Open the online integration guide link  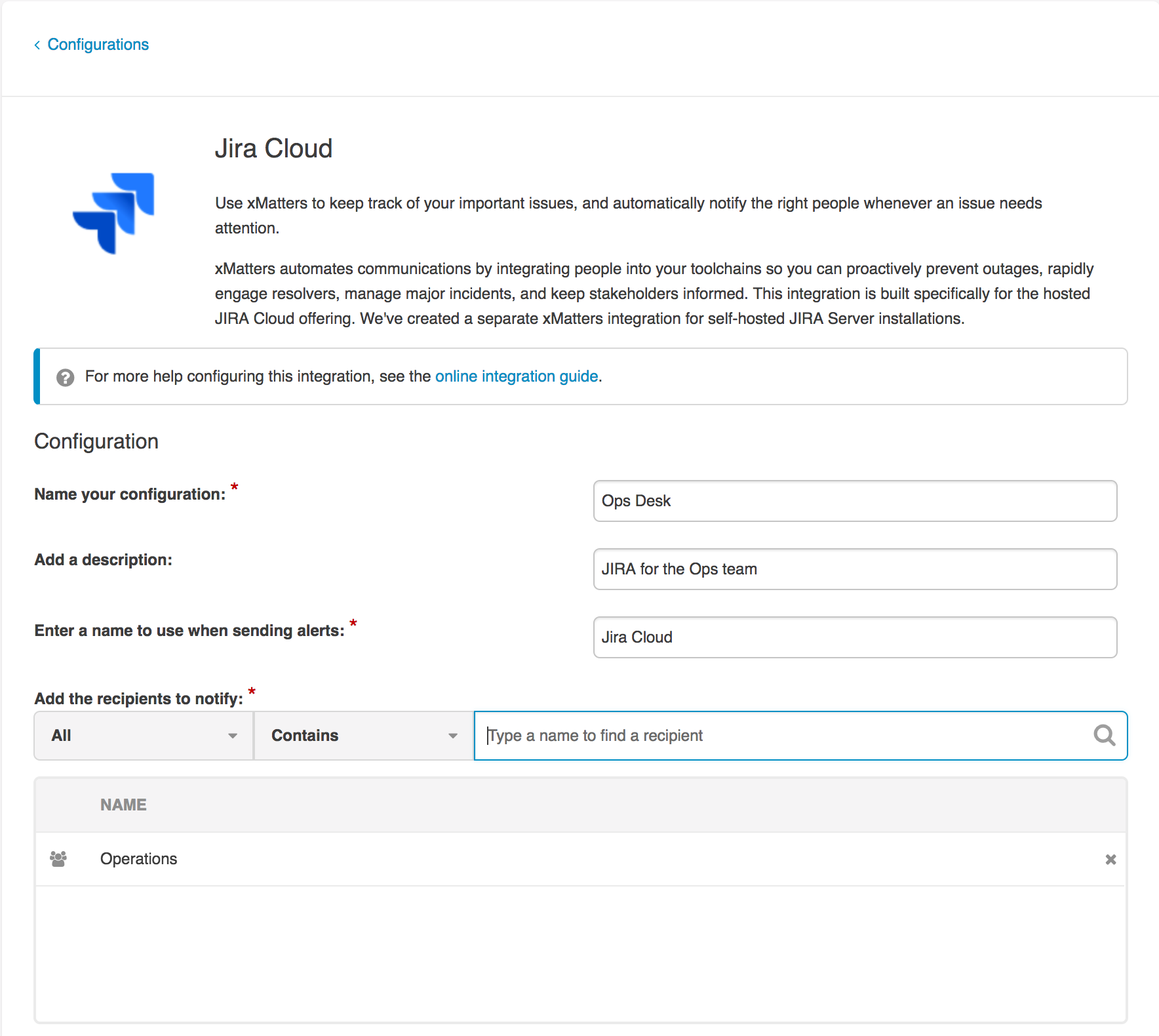point(517,376)
